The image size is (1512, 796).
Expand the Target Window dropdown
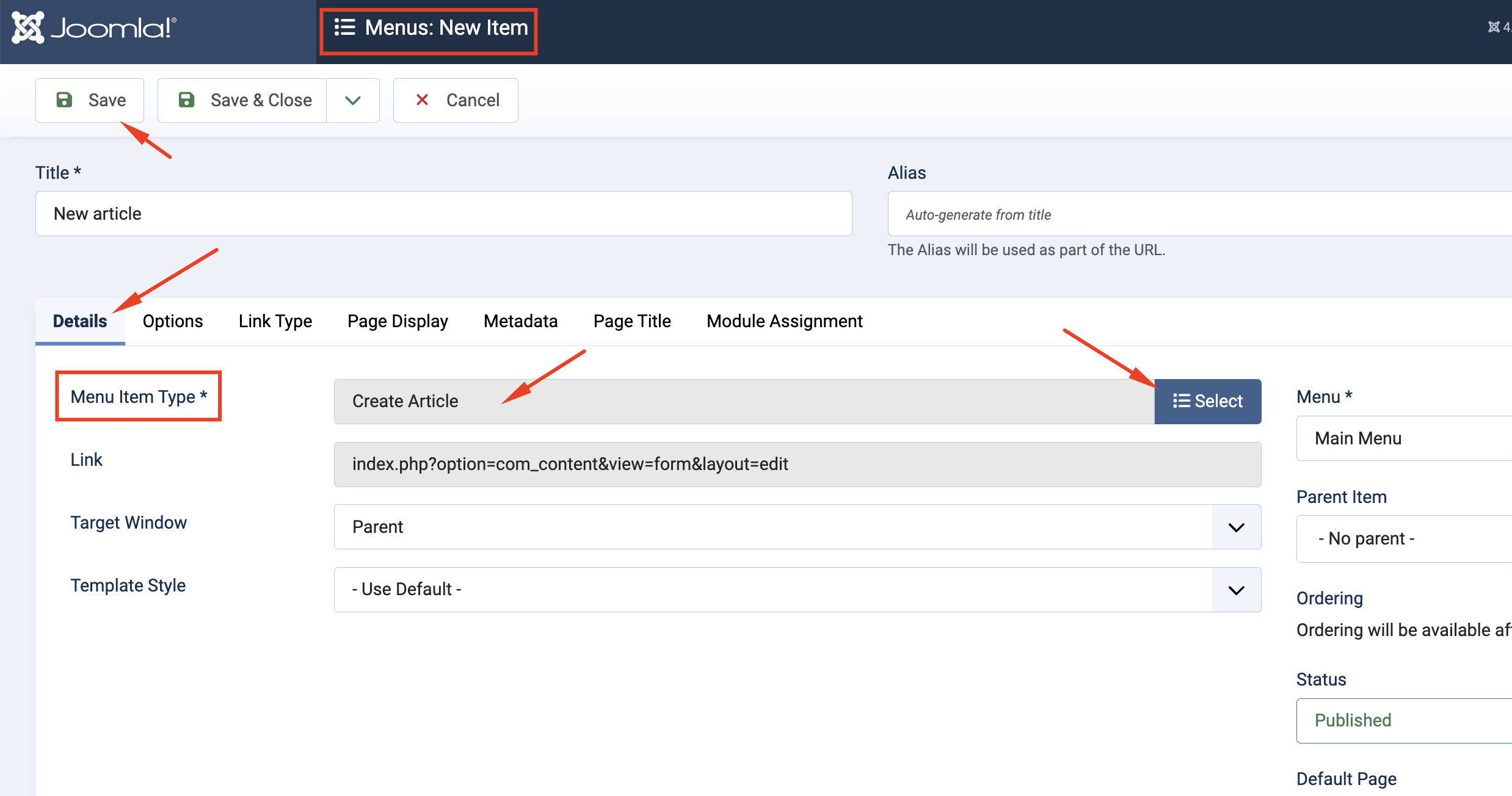point(1237,527)
